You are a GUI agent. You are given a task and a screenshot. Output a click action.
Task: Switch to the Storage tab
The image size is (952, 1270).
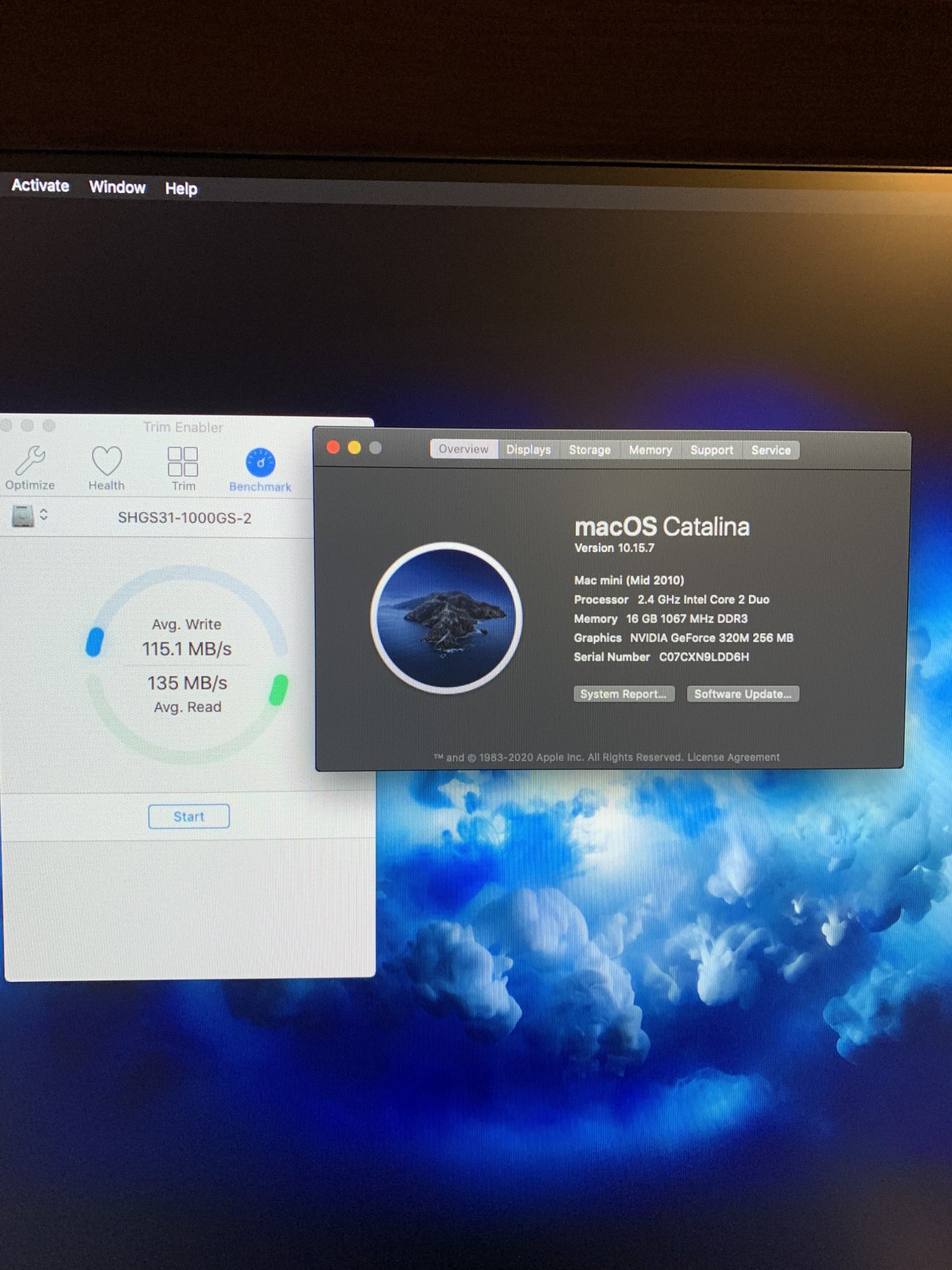pyautogui.click(x=590, y=450)
